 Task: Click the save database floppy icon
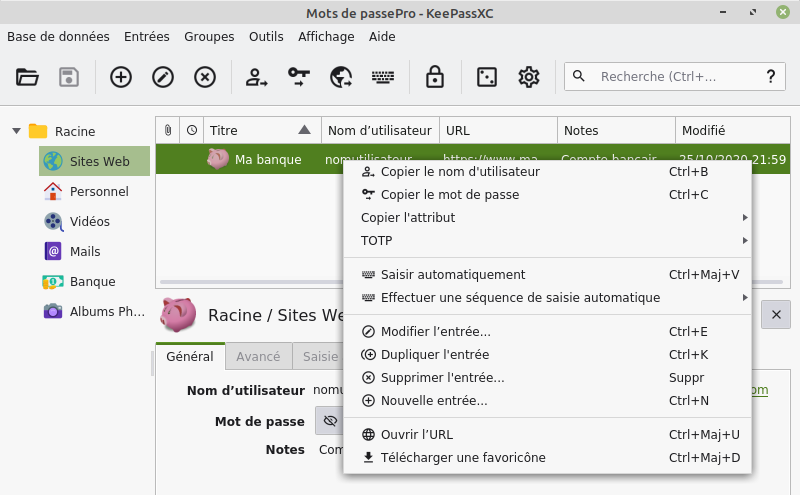tap(69, 77)
